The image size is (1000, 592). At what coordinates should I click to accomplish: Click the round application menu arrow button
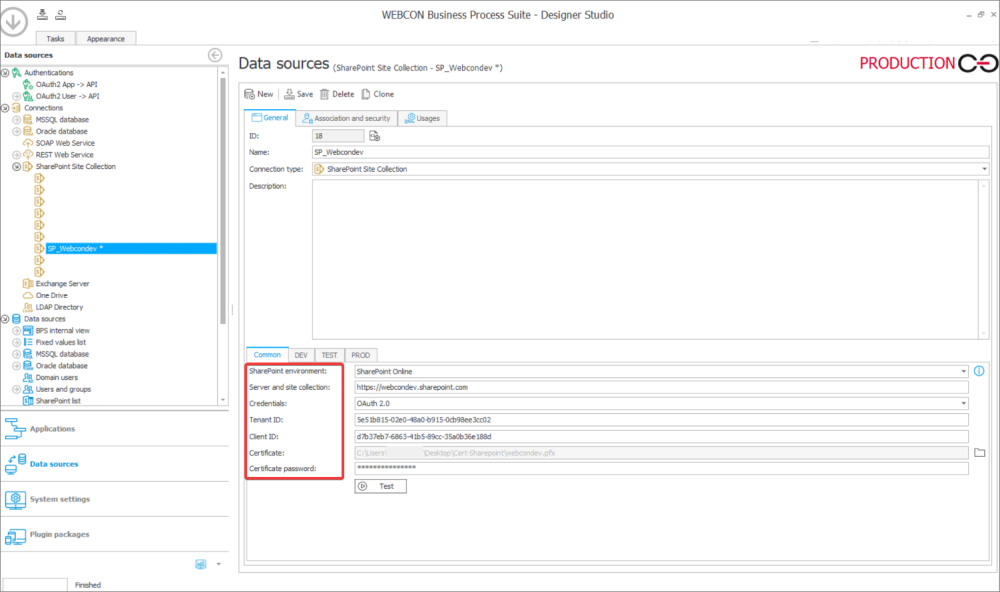point(15,22)
